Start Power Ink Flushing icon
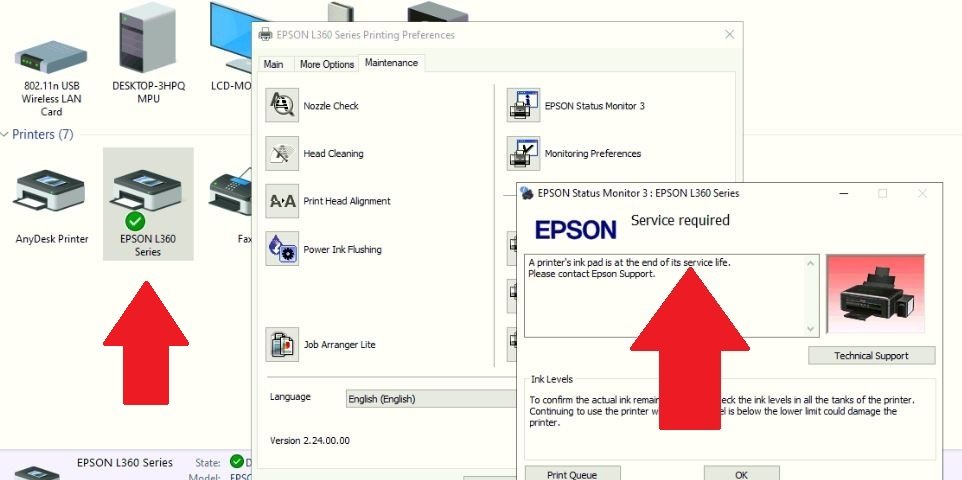This screenshot has width=962, height=480. (282, 249)
